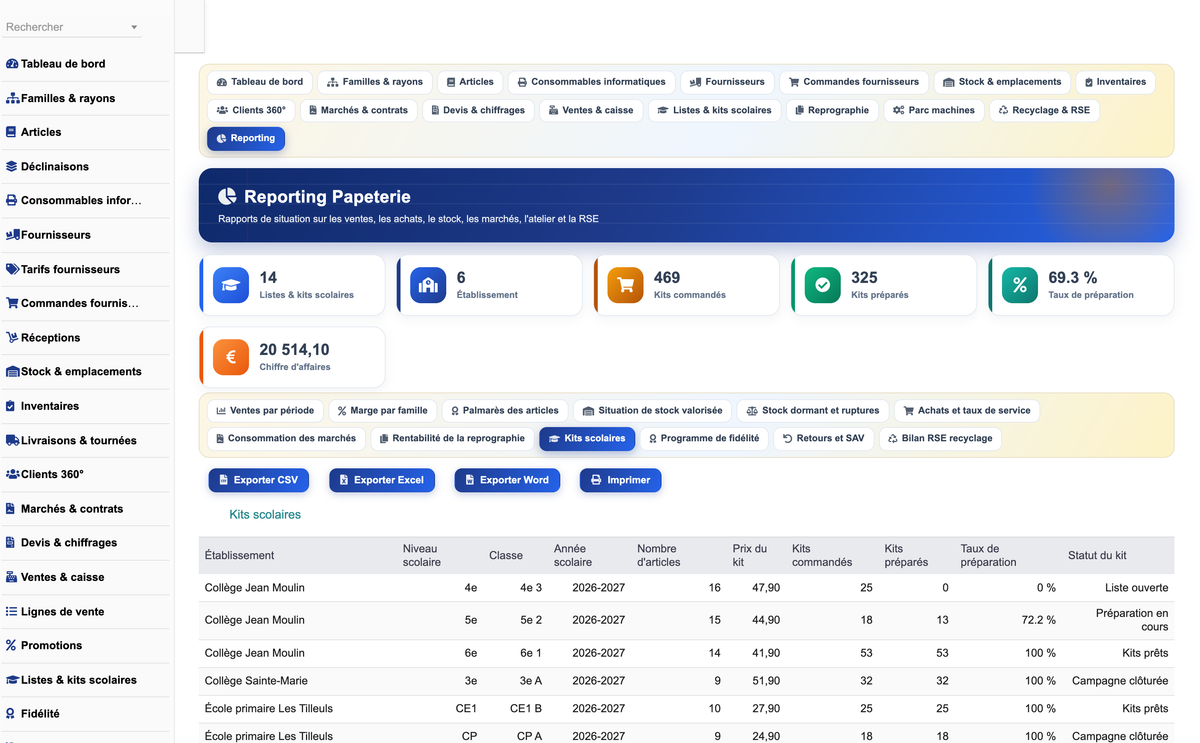Screen dimensions: 1200x743
Task: Open Reprographie top navigation tab
Action: click(832, 110)
